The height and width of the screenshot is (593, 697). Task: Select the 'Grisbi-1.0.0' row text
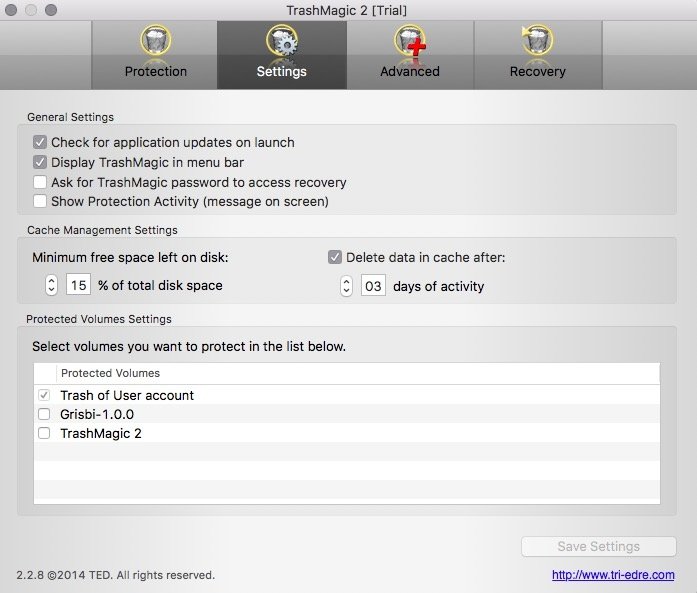pos(97,414)
